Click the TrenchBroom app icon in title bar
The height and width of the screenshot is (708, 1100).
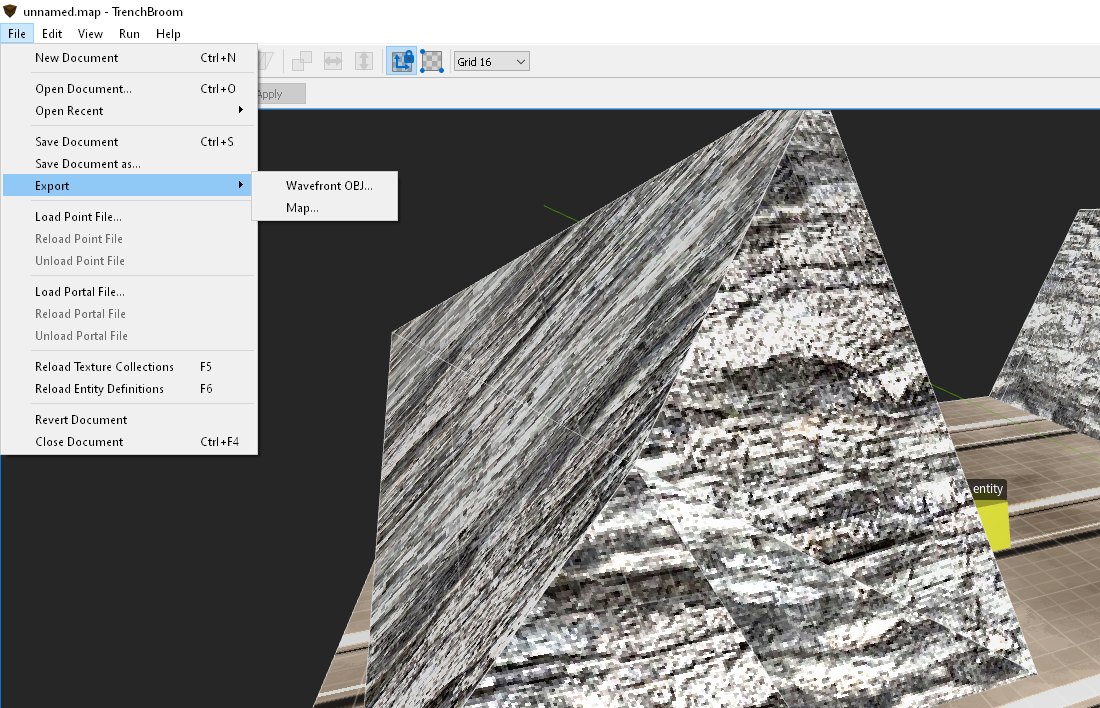[11, 11]
